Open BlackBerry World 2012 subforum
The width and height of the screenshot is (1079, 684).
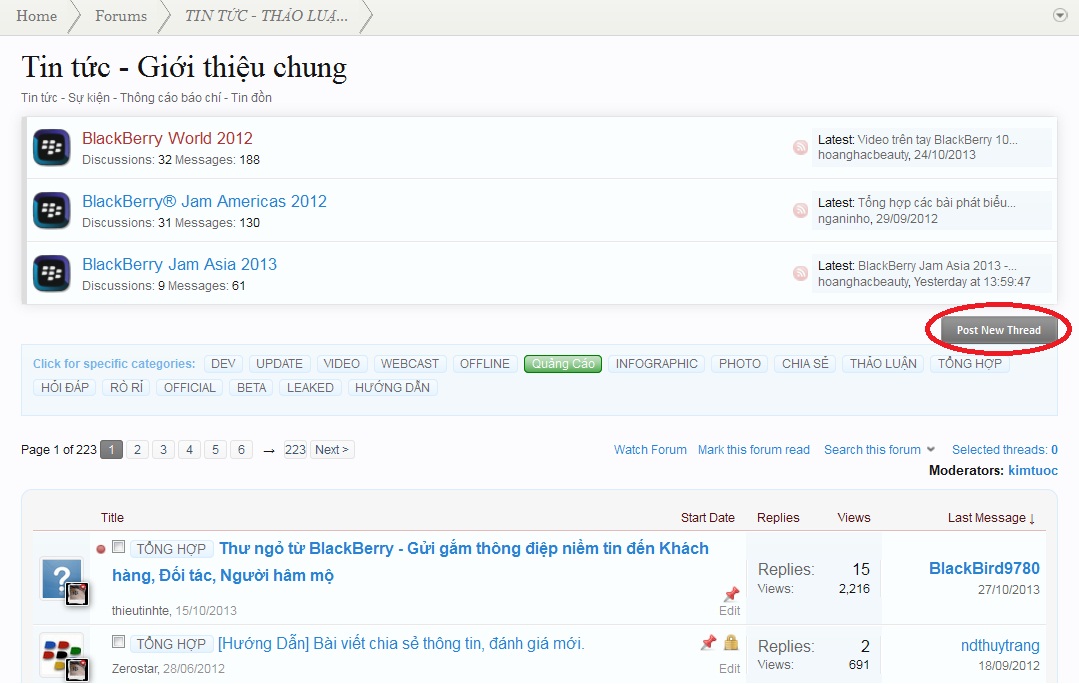[x=167, y=138]
